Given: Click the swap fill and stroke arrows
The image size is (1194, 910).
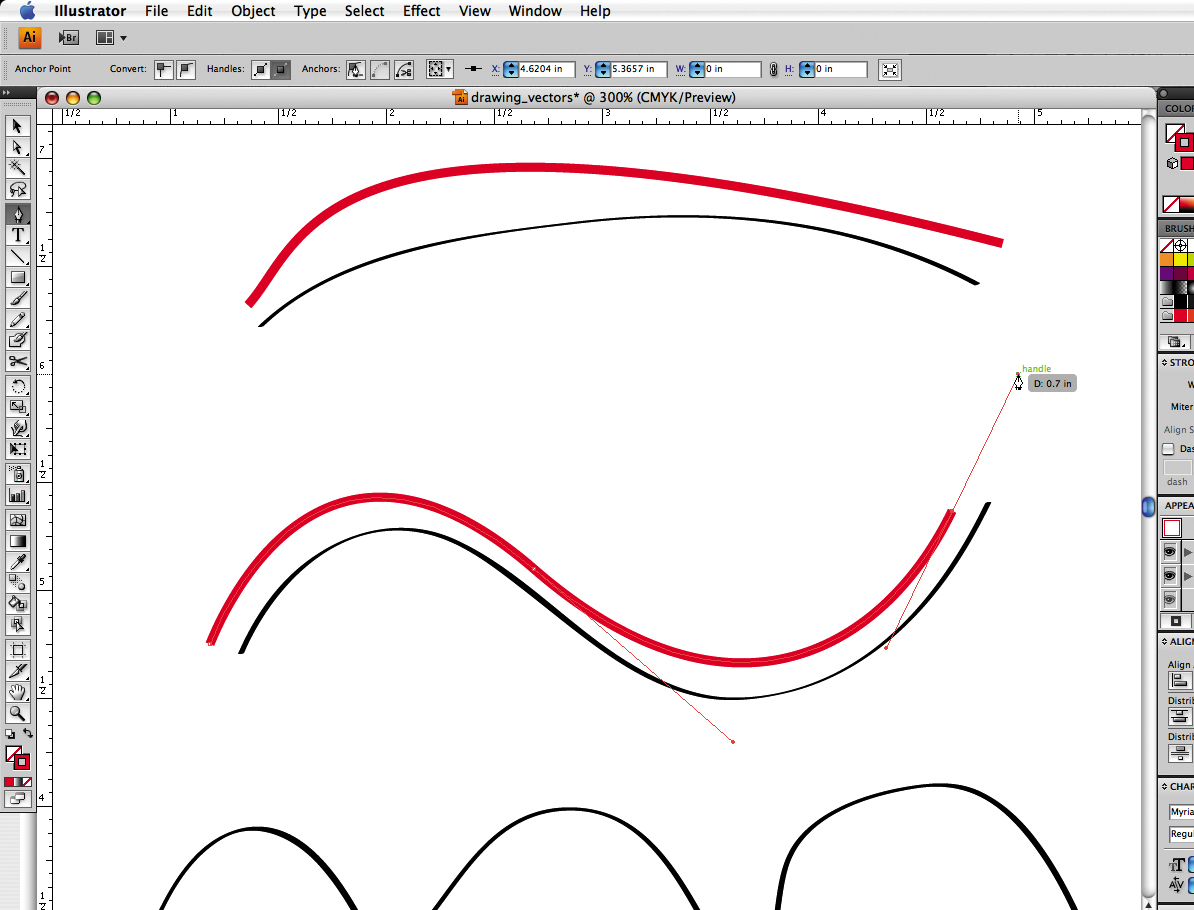Looking at the screenshot, I should pos(27,734).
